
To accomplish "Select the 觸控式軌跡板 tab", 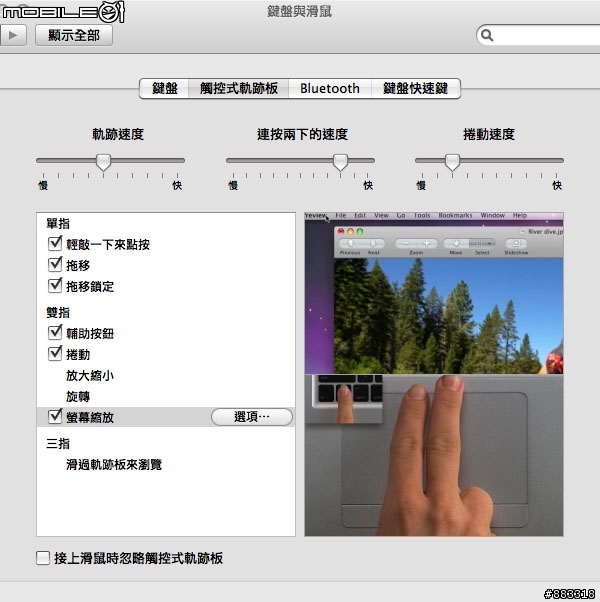I will coord(238,88).
